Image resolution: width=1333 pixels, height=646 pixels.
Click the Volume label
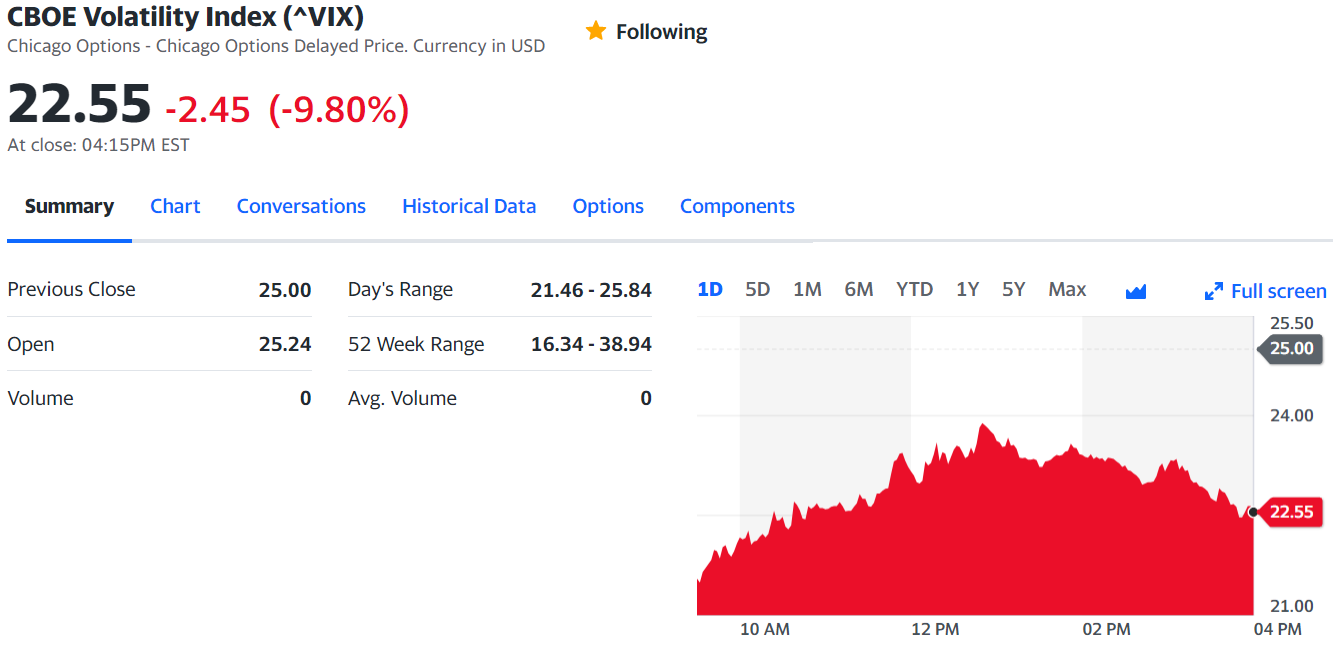point(40,398)
